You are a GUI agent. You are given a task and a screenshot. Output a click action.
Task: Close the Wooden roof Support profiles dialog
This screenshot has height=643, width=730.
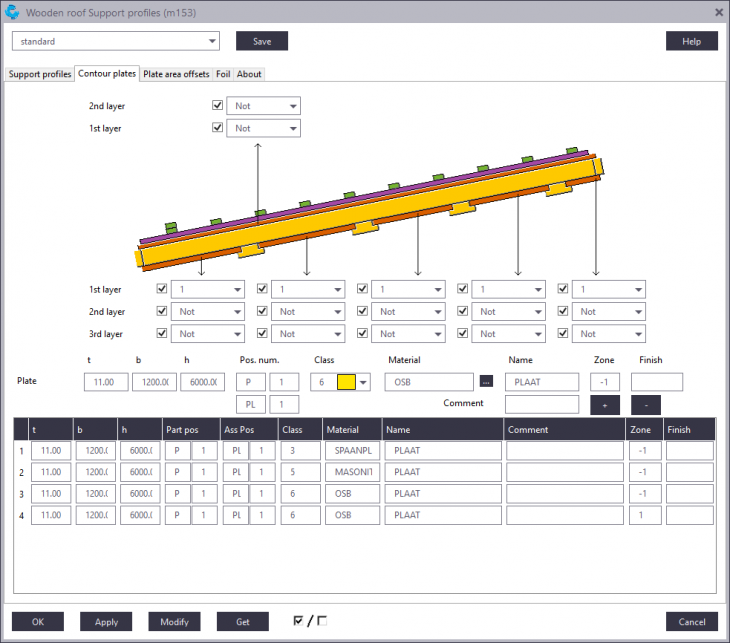[718, 12]
